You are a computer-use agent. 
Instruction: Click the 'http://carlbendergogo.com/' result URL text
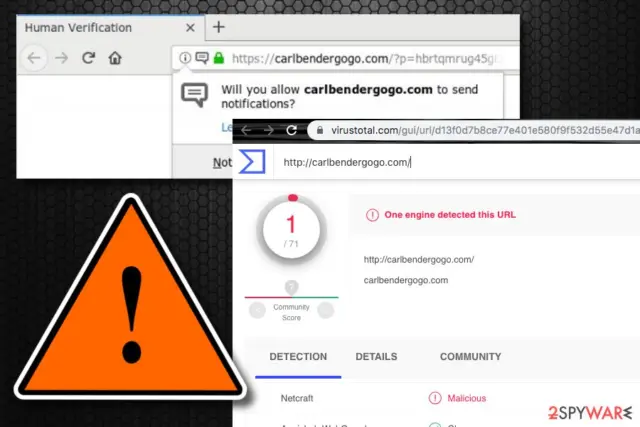coord(419,260)
